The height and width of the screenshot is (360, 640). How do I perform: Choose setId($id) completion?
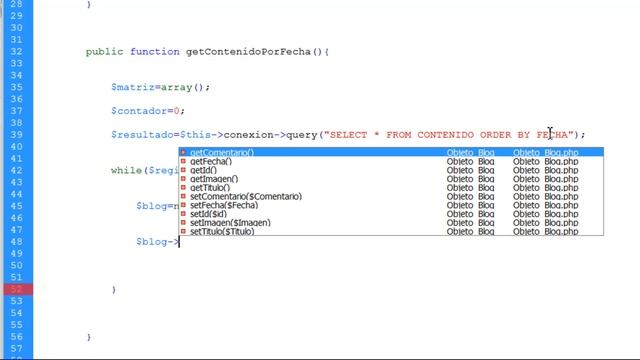391,214
